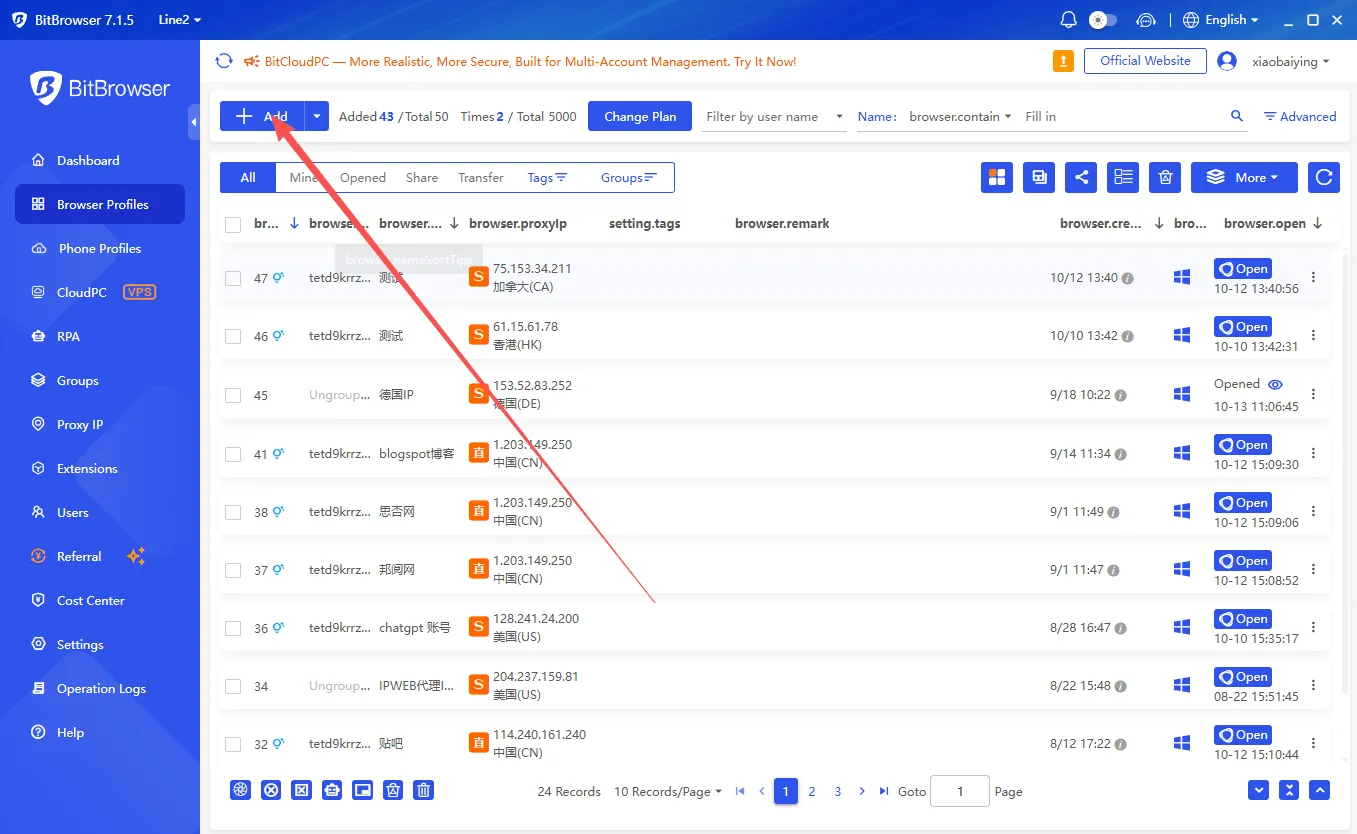Viewport: 1357px width, 834px height.
Task: Tick the select-all header checkbox
Action: point(233,225)
